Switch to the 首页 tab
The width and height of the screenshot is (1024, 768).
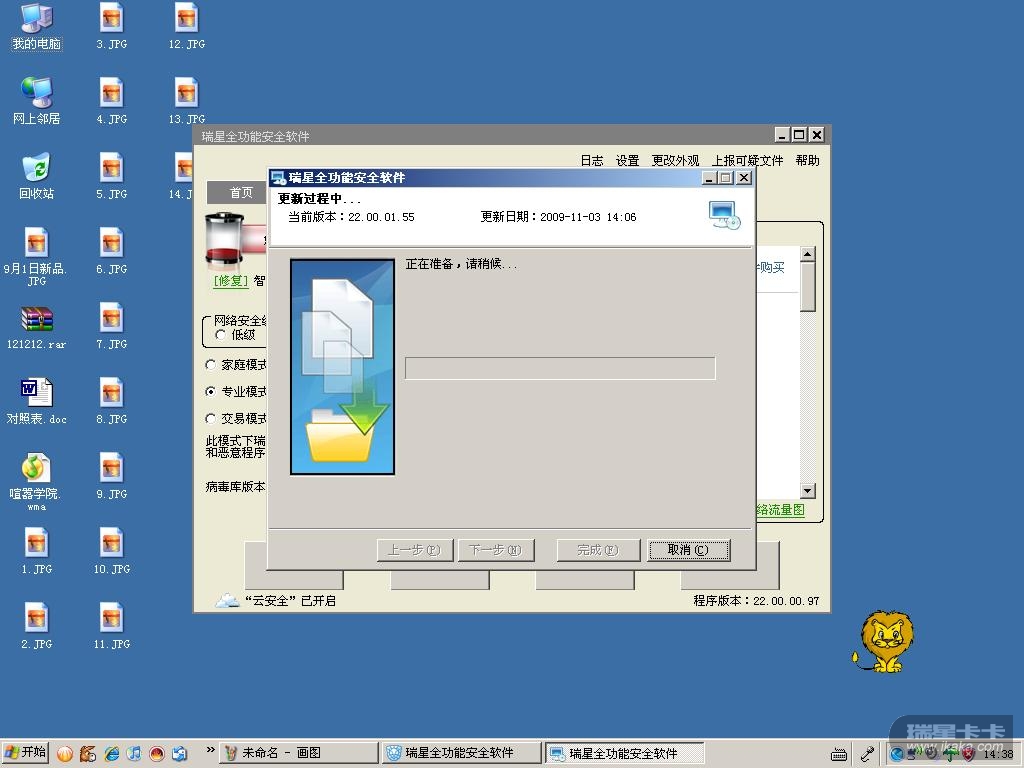point(238,193)
